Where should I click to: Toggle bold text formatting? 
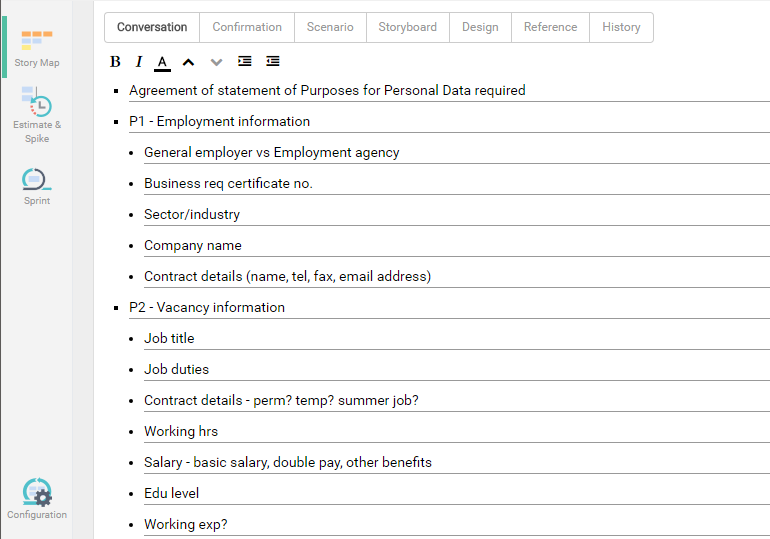(x=115, y=62)
